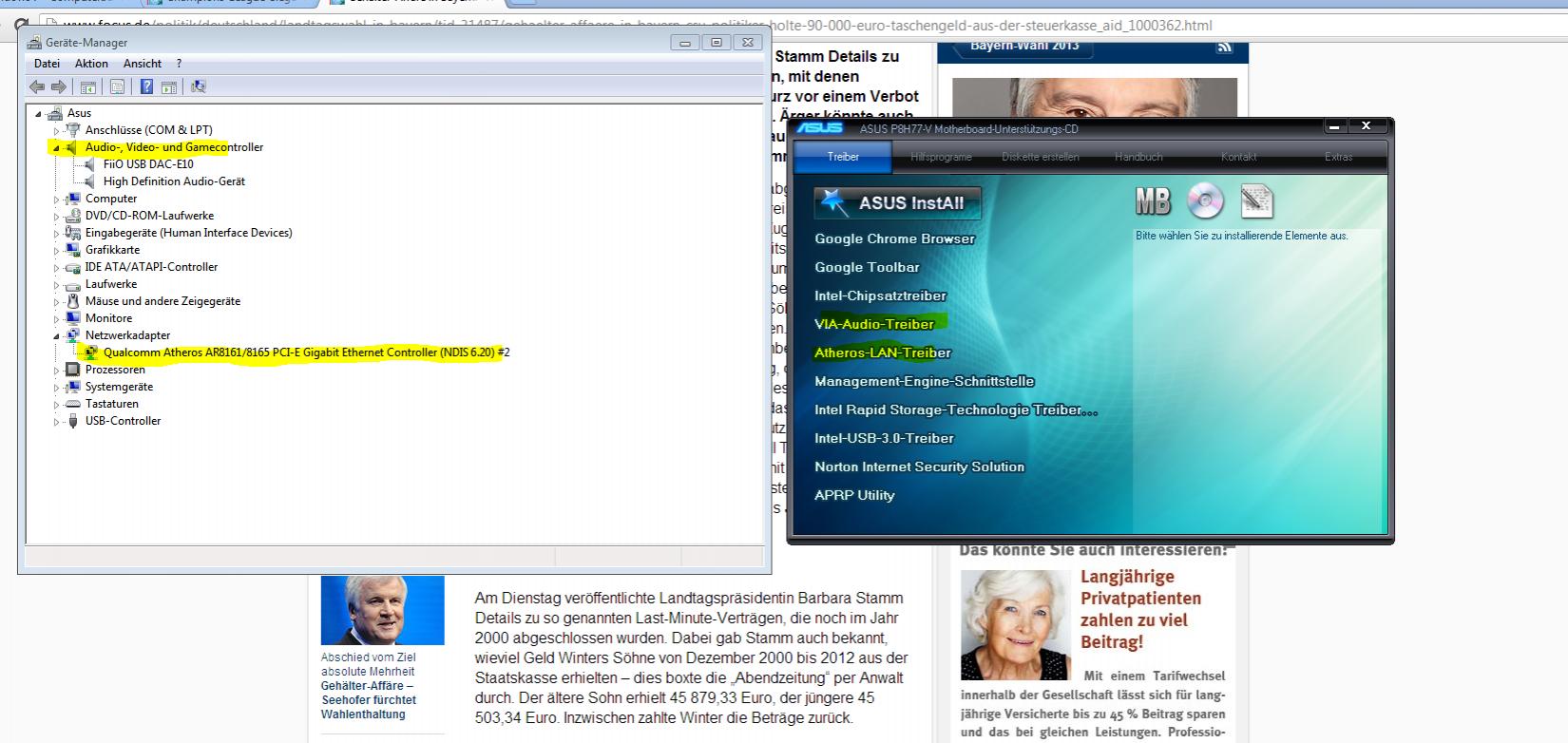Open 'Gehälter-Affäre – Seehofer fürchtet Wahlenthaltung' article link
This screenshot has width=1568, height=743.
click(x=369, y=699)
